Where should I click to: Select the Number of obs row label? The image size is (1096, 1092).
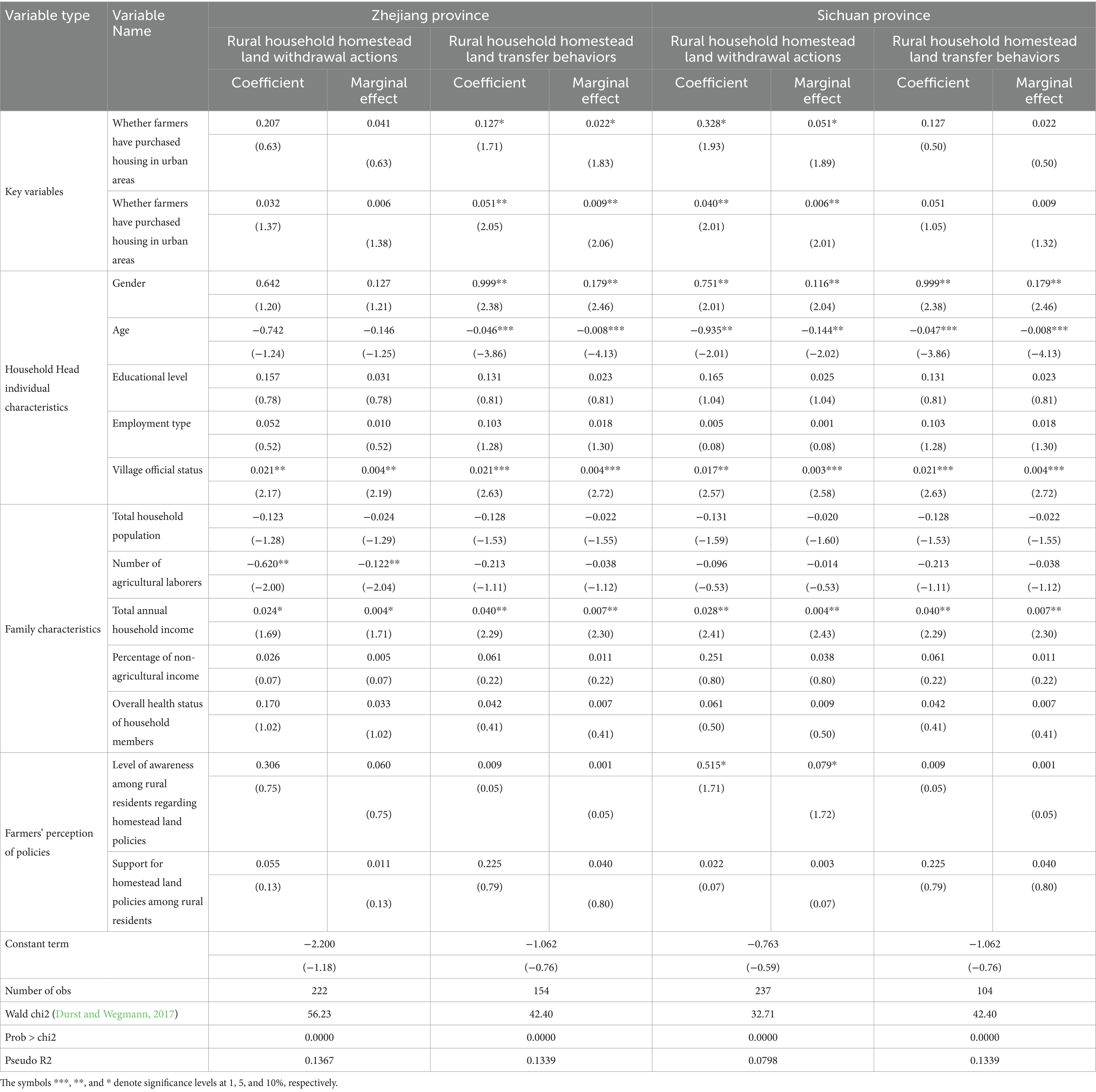pyautogui.click(x=39, y=991)
